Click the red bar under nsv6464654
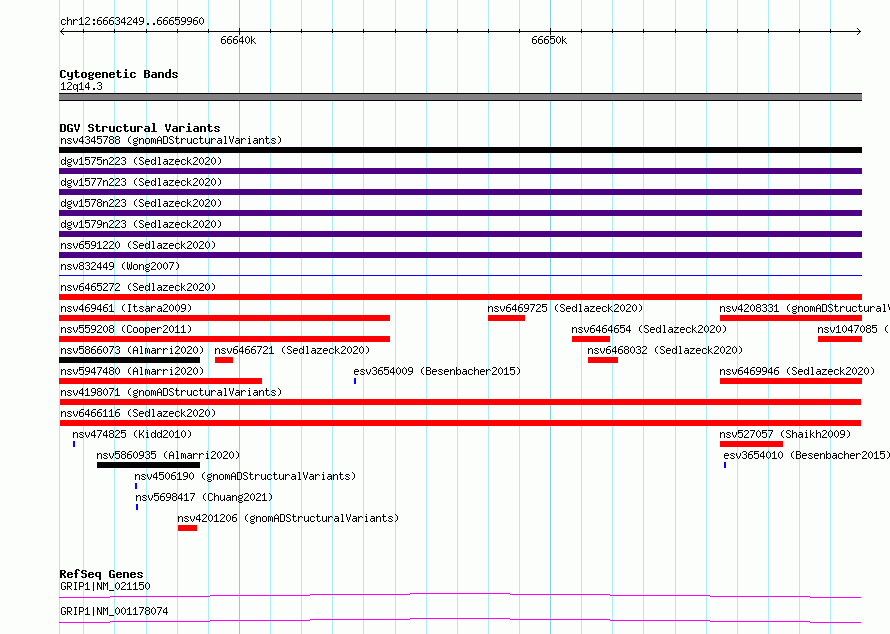The image size is (890, 634). pos(591,339)
